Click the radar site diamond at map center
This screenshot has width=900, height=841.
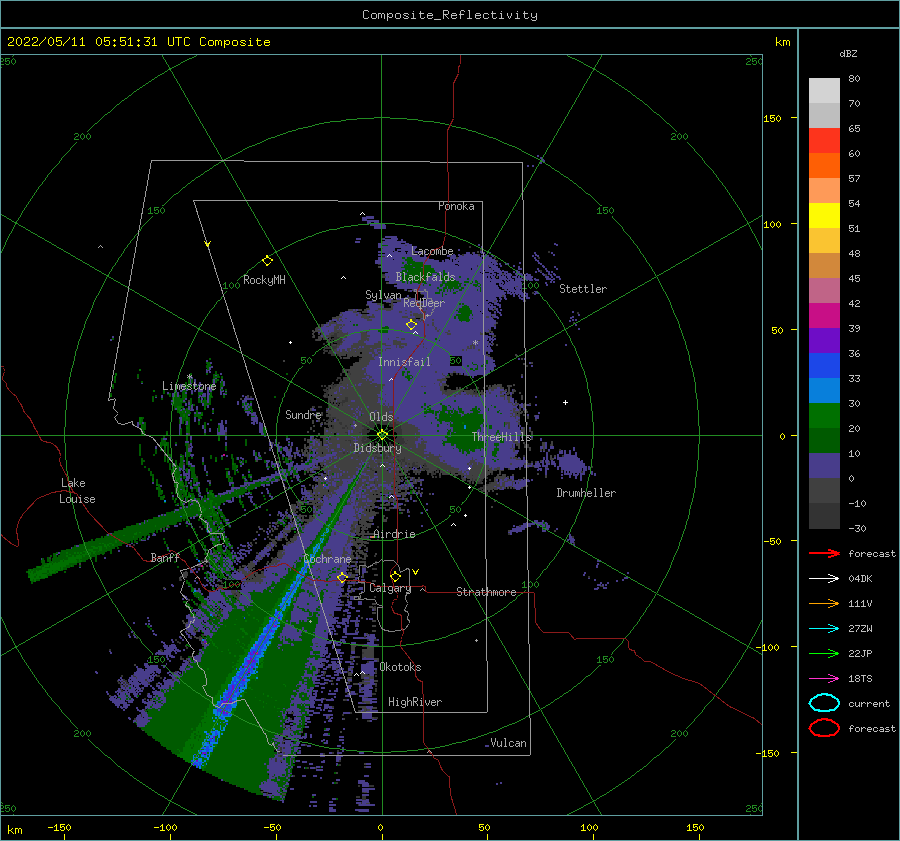click(x=382, y=435)
